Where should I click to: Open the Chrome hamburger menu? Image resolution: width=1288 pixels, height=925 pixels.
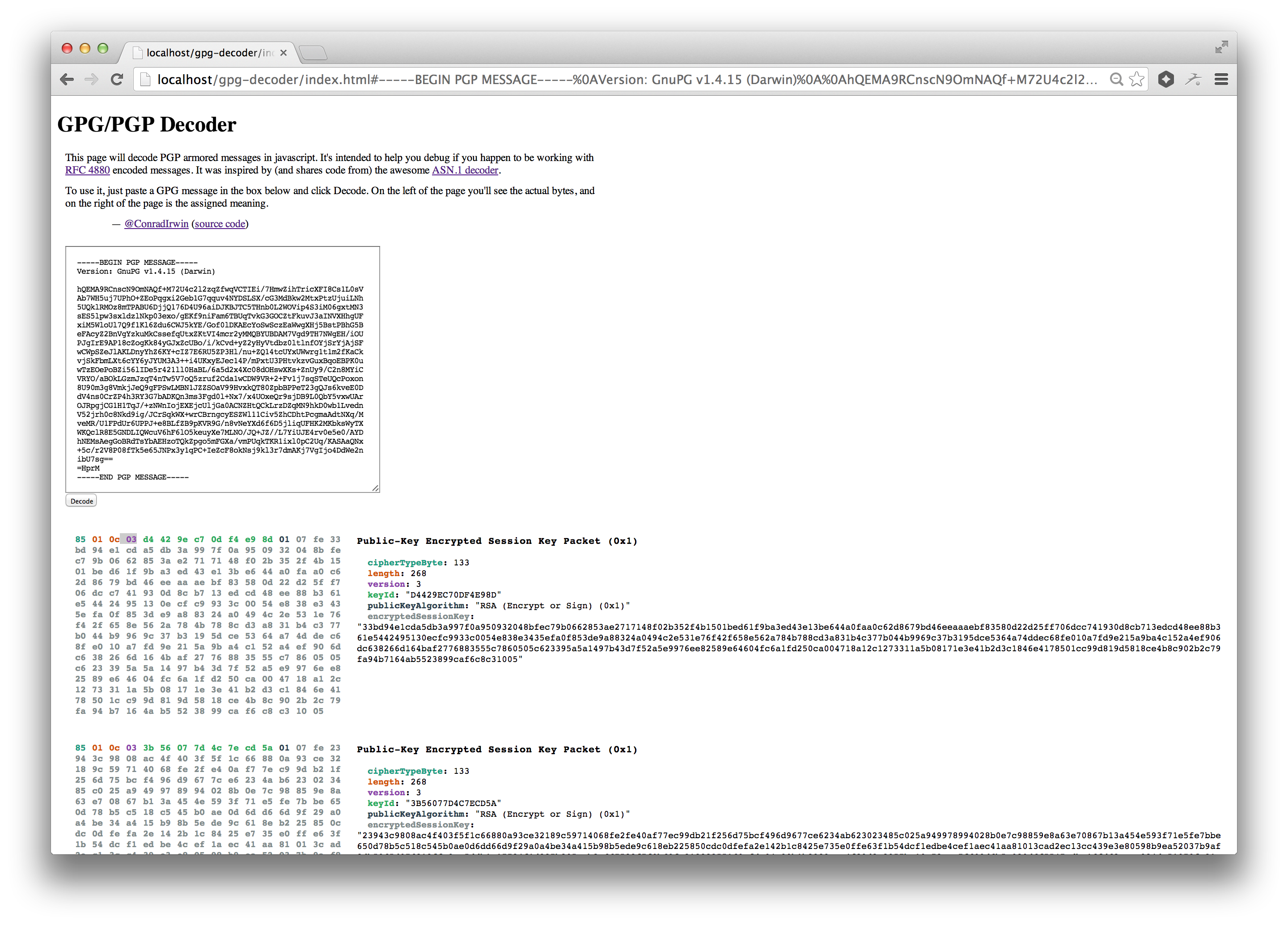point(1221,80)
